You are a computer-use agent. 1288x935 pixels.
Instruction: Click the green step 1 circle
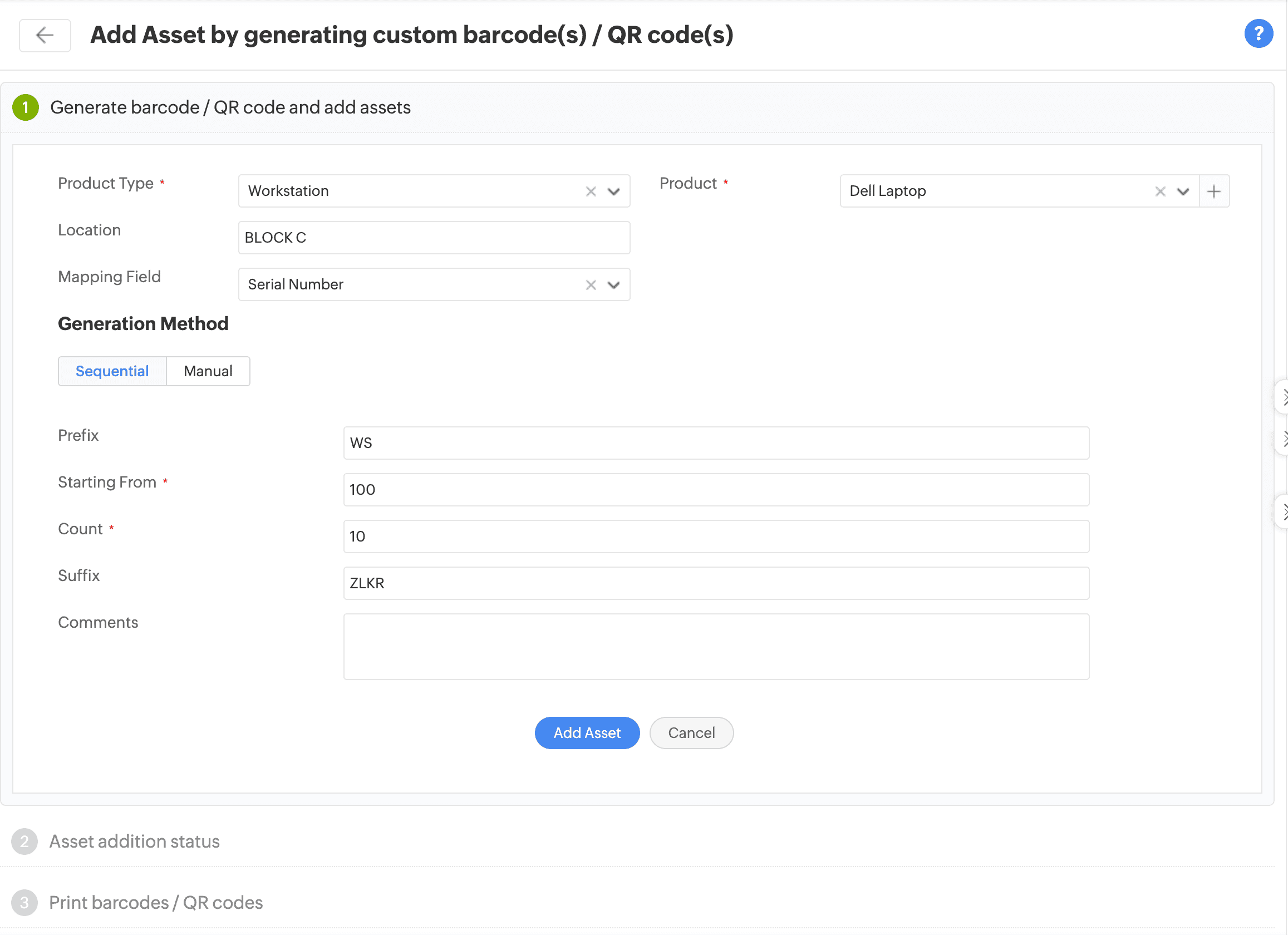click(26, 107)
